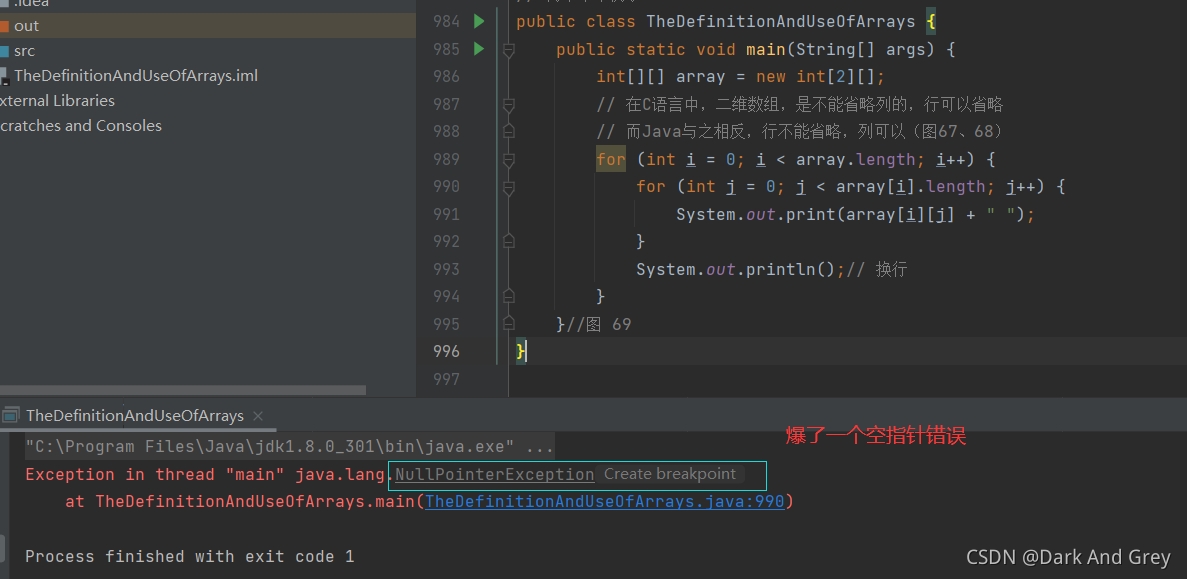Click opening yellow brace on line 984
Viewport: 1187px width, 579px height.
point(931,21)
